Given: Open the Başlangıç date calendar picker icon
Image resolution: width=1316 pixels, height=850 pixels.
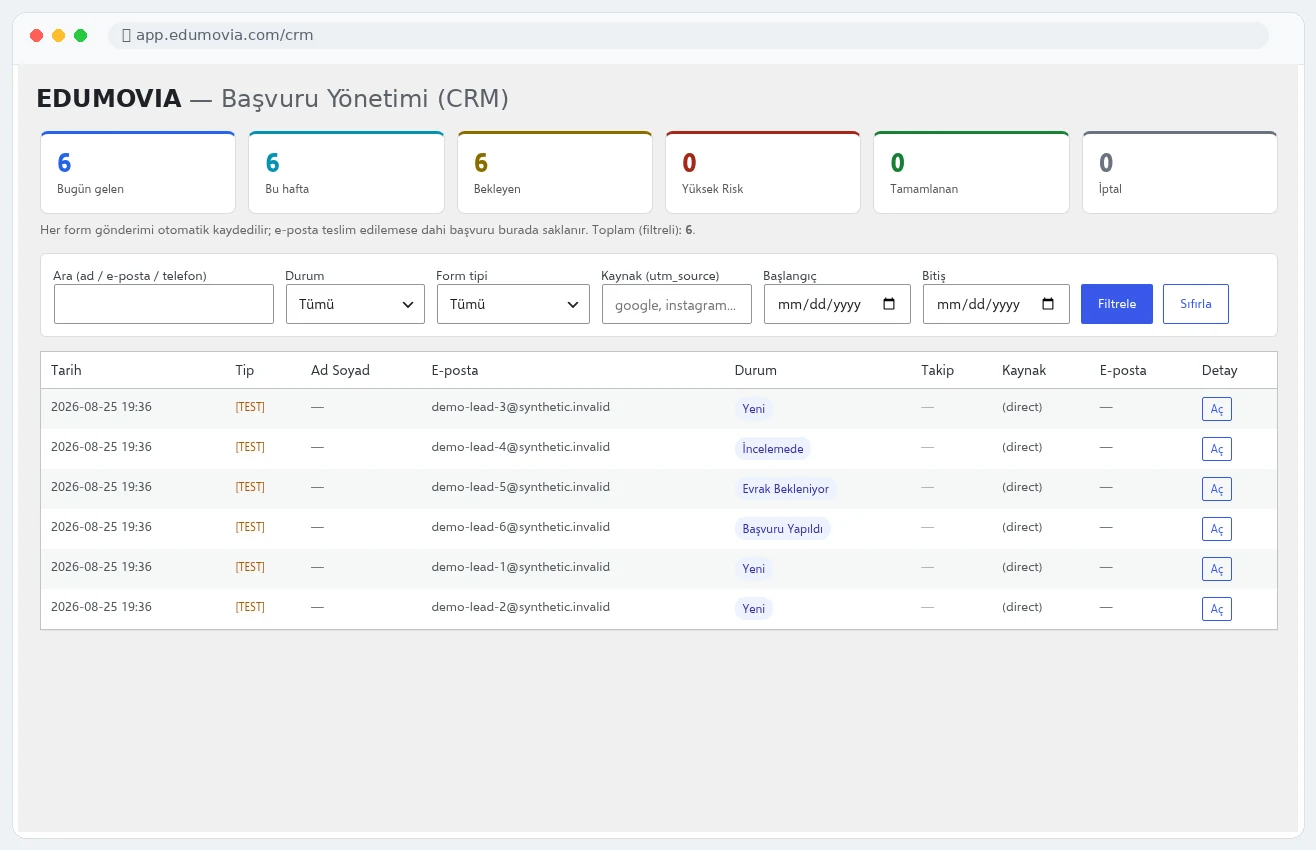Looking at the screenshot, I should pos(889,304).
